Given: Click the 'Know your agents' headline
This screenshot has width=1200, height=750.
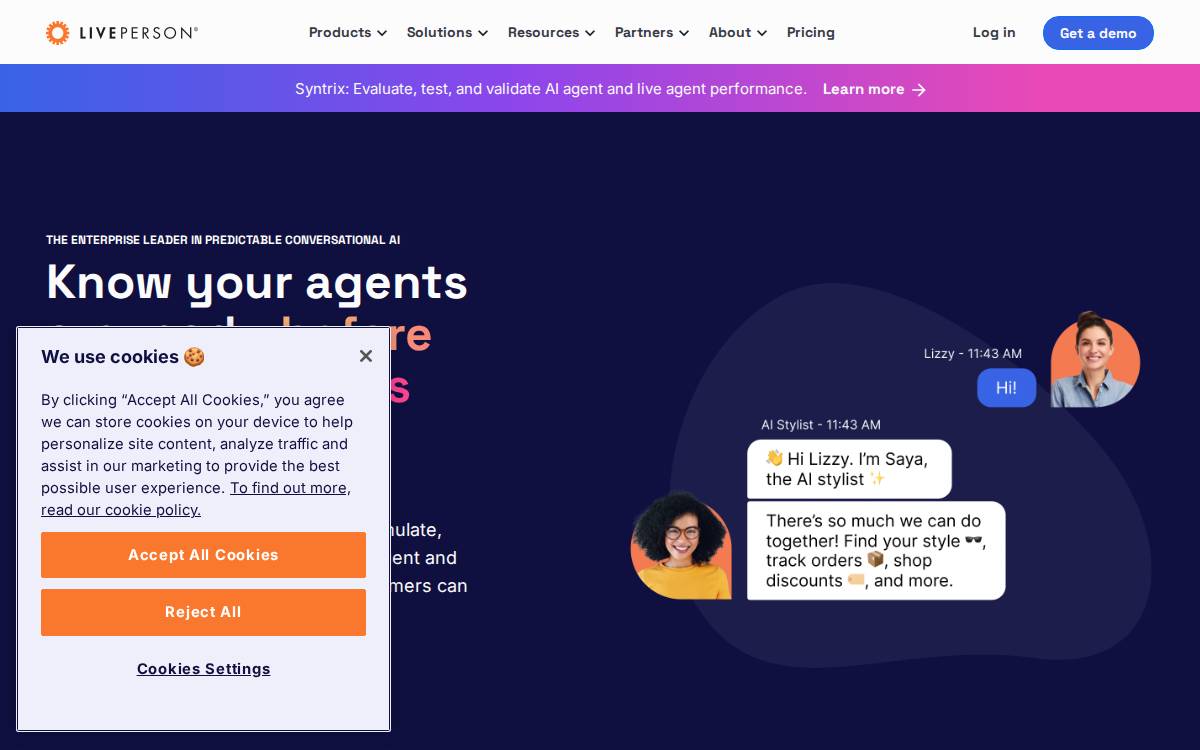Looking at the screenshot, I should point(257,282).
